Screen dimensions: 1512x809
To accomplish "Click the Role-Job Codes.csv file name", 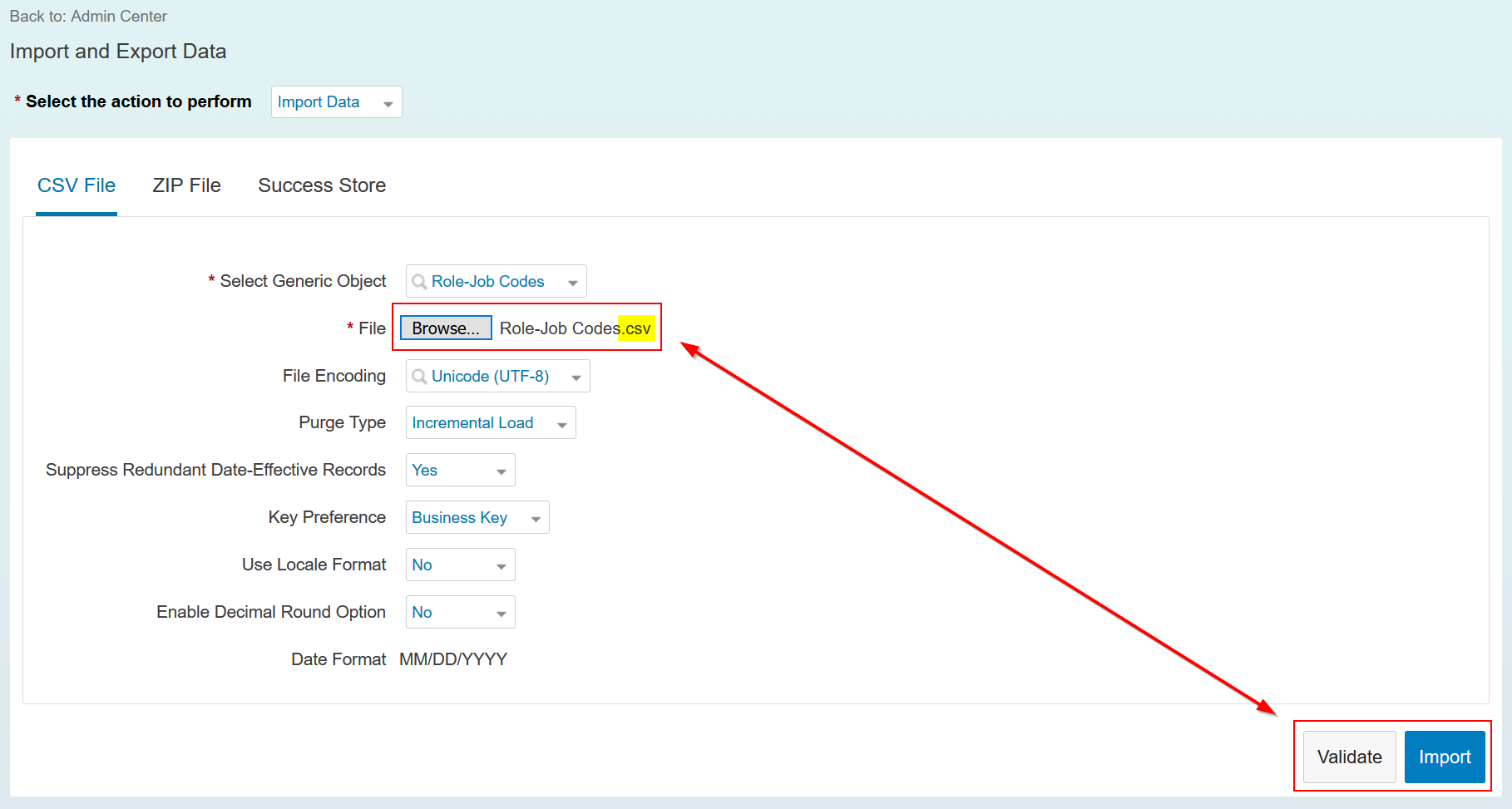I will point(576,328).
